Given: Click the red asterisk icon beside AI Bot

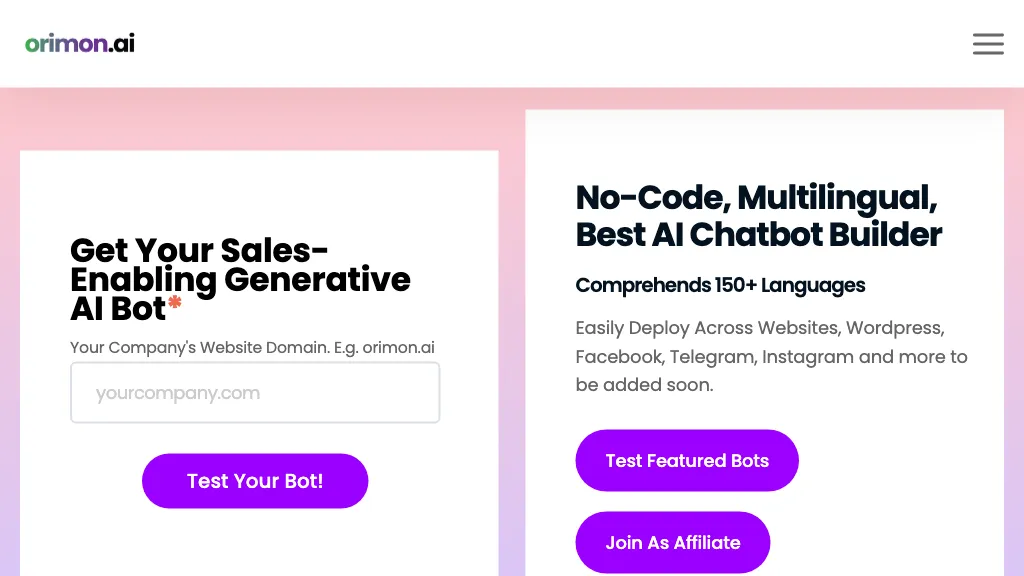Looking at the screenshot, I should tap(174, 300).
